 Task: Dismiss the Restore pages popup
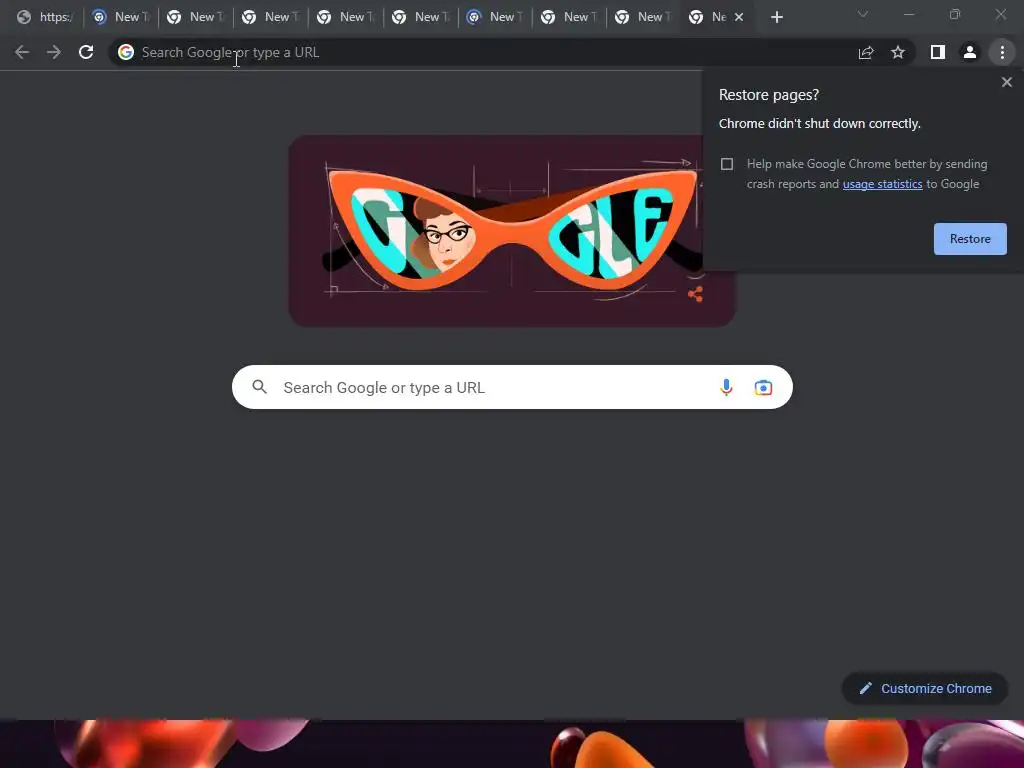[x=1007, y=82]
